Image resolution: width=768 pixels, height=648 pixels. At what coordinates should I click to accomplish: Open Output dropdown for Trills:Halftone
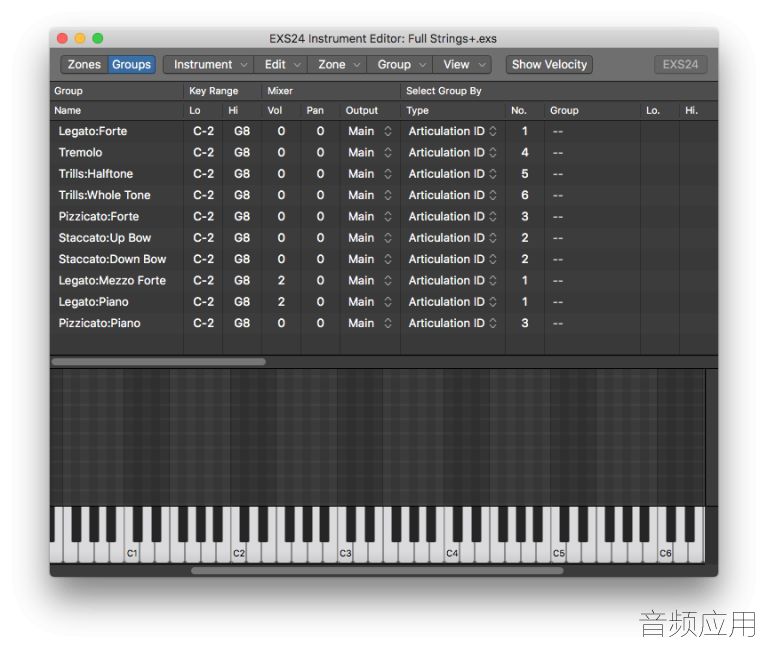pos(370,174)
